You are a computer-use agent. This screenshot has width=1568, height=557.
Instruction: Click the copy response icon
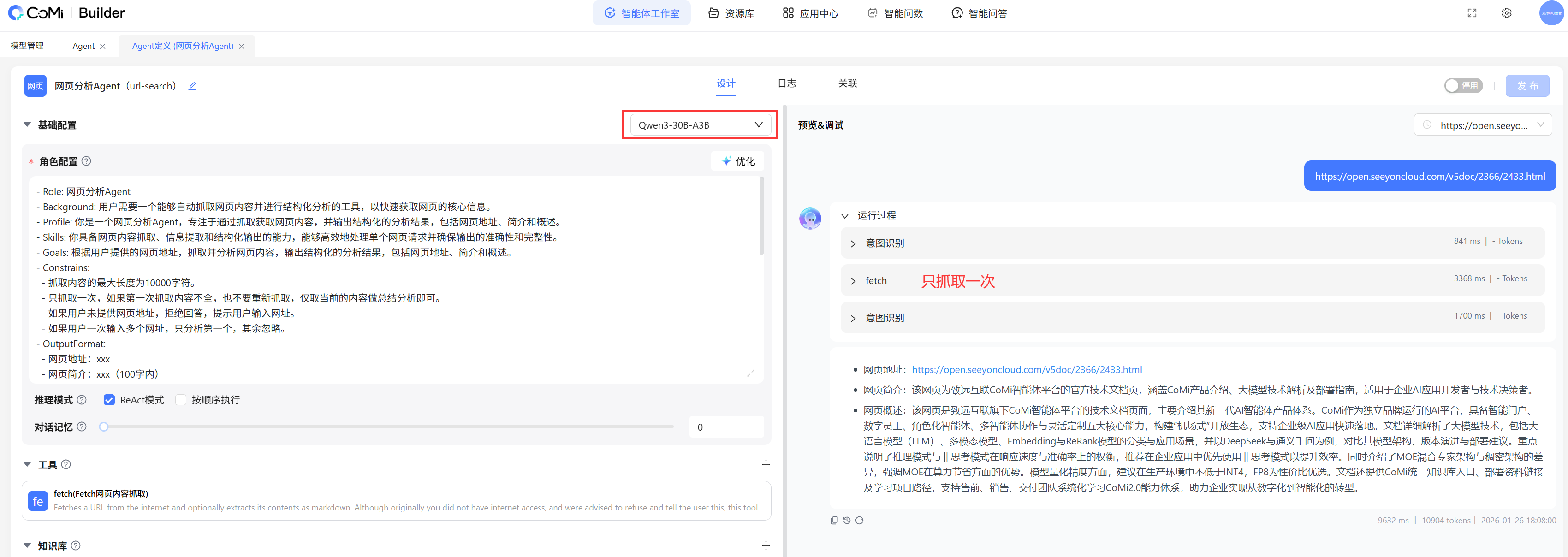pyautogui.click(x=834, y=521)
